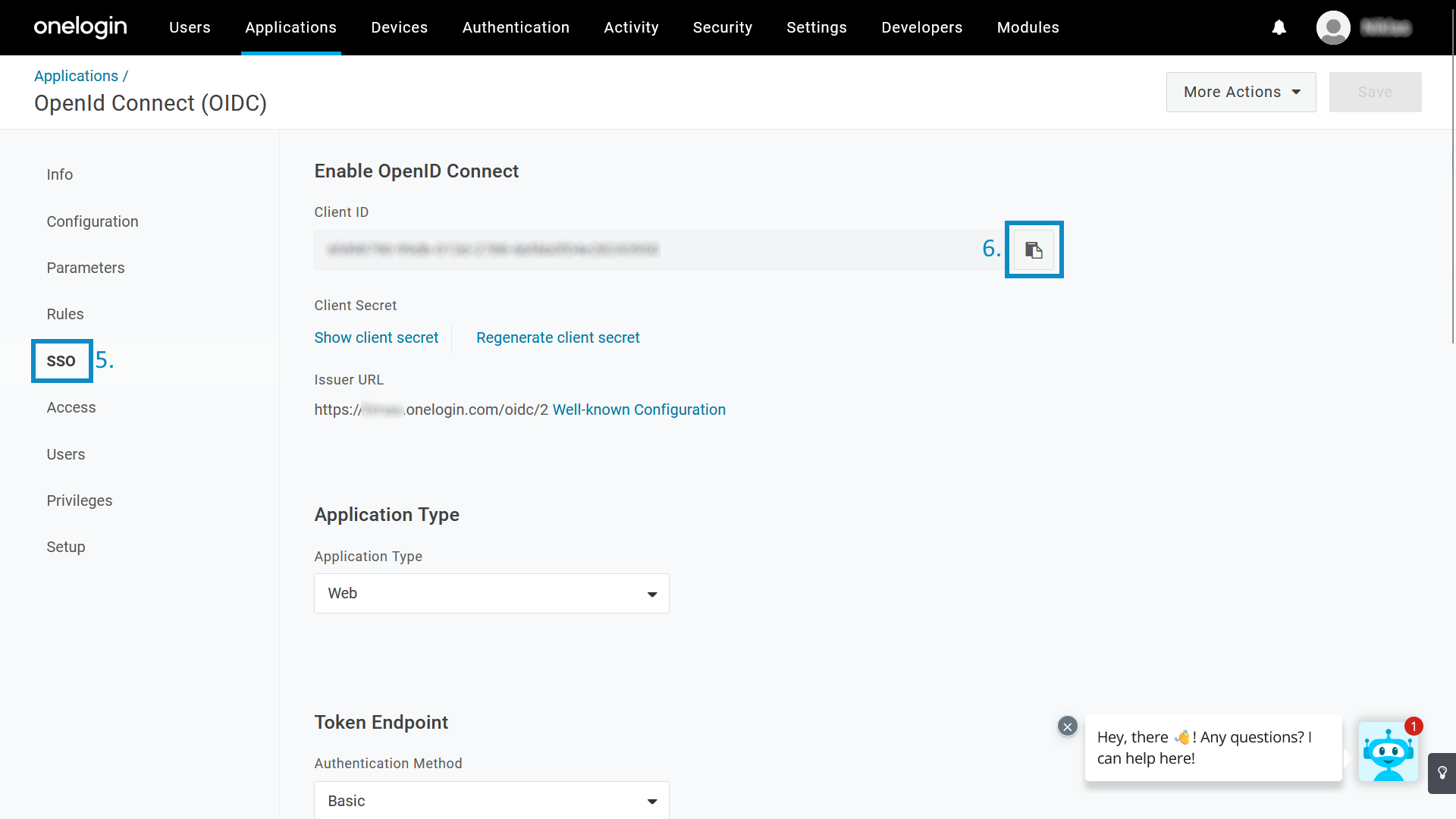Dismiss the chat greeting bubble
The image size is (1456, 819).
(1067, 726)
